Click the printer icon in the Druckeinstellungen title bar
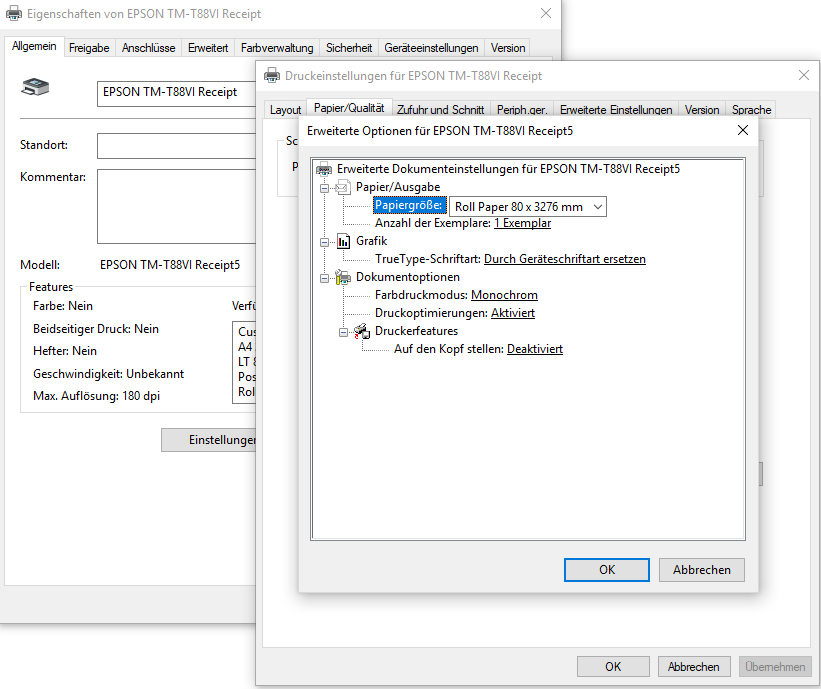 (x=272, y=75)
